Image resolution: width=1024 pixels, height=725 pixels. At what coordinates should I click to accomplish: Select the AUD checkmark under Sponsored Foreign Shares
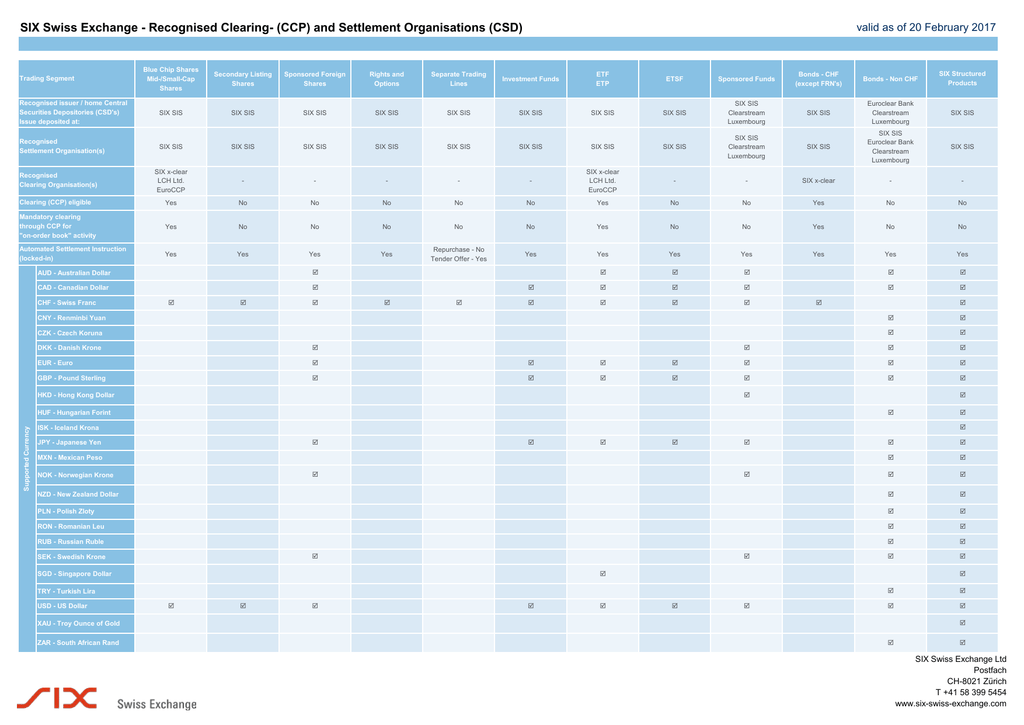click(315, 272)
